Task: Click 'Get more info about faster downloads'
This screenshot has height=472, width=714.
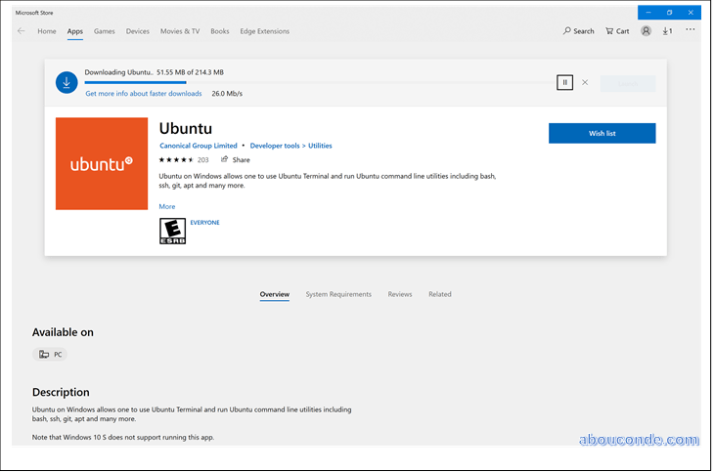Action: pyautogui.click(x=143, y=93)
